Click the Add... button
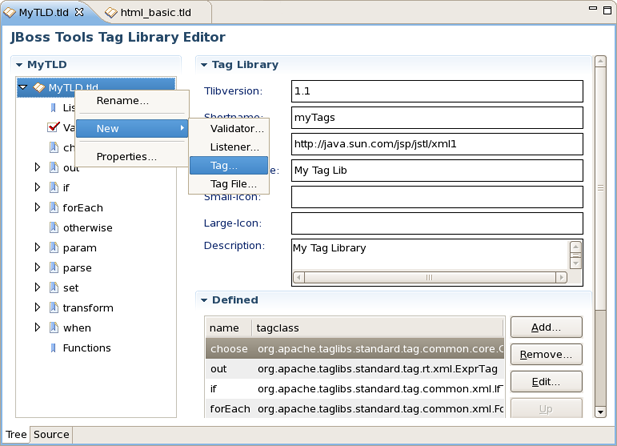The image size is (617, 446). tap(546, 327)
